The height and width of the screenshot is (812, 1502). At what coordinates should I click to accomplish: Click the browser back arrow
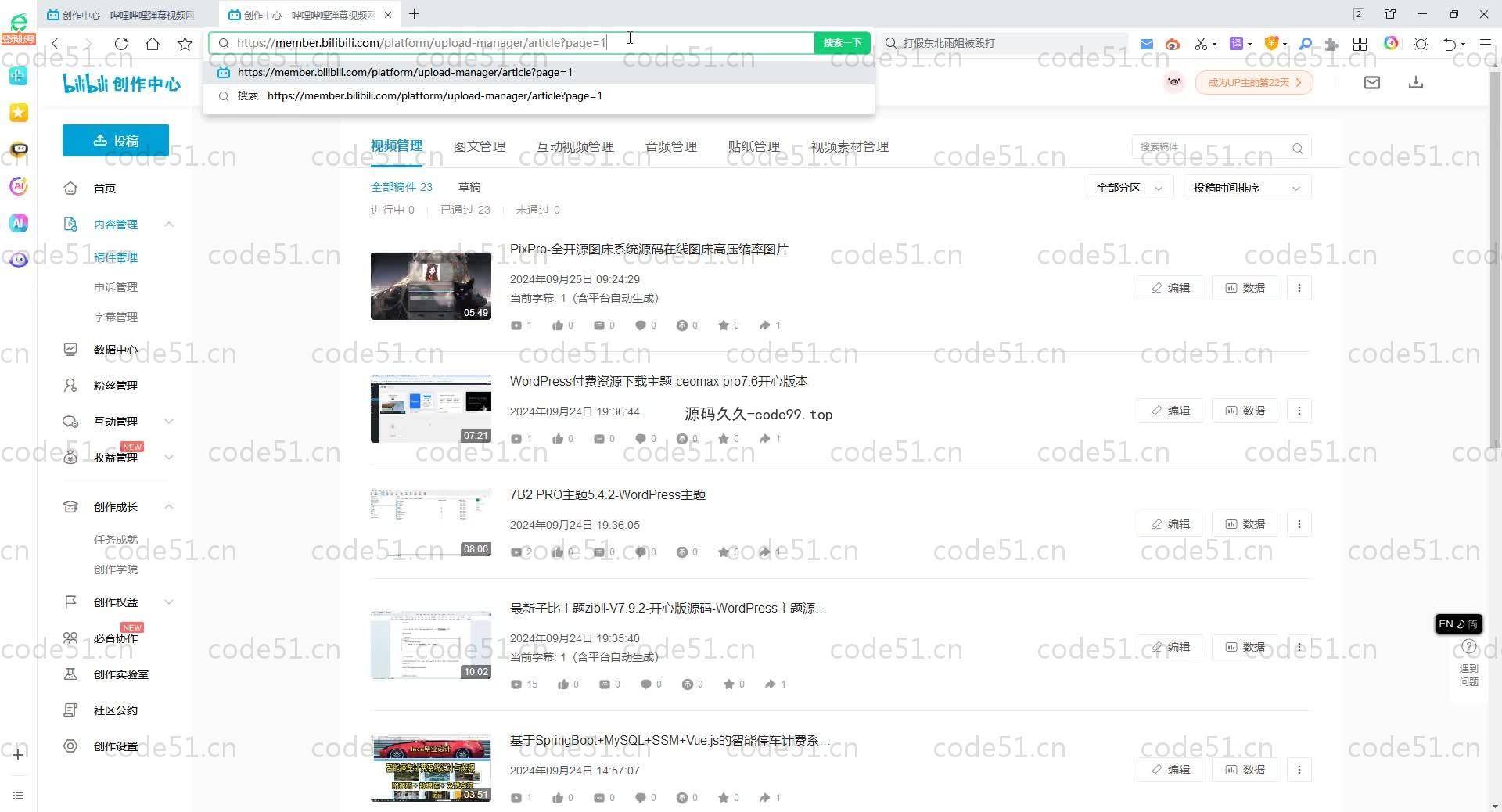point(55,44)
